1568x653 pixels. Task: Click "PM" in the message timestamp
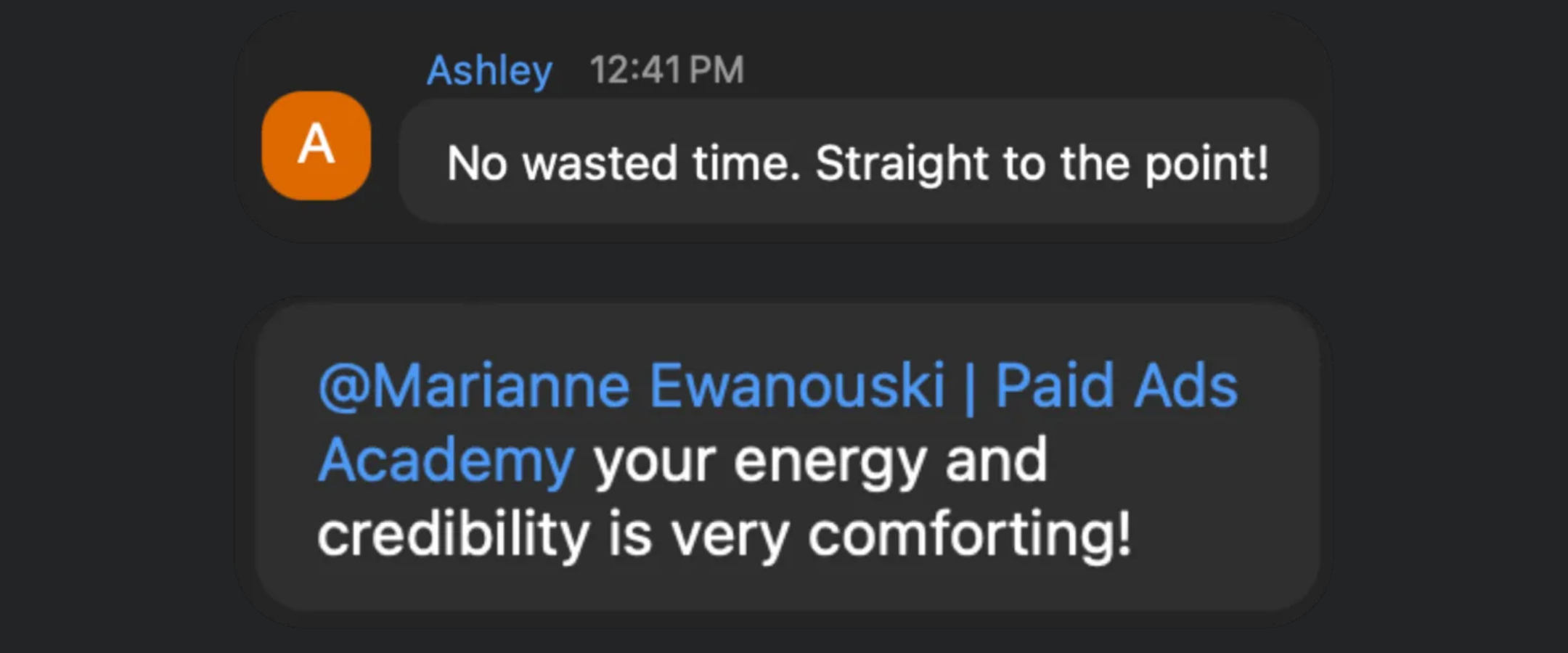(716, 70)
